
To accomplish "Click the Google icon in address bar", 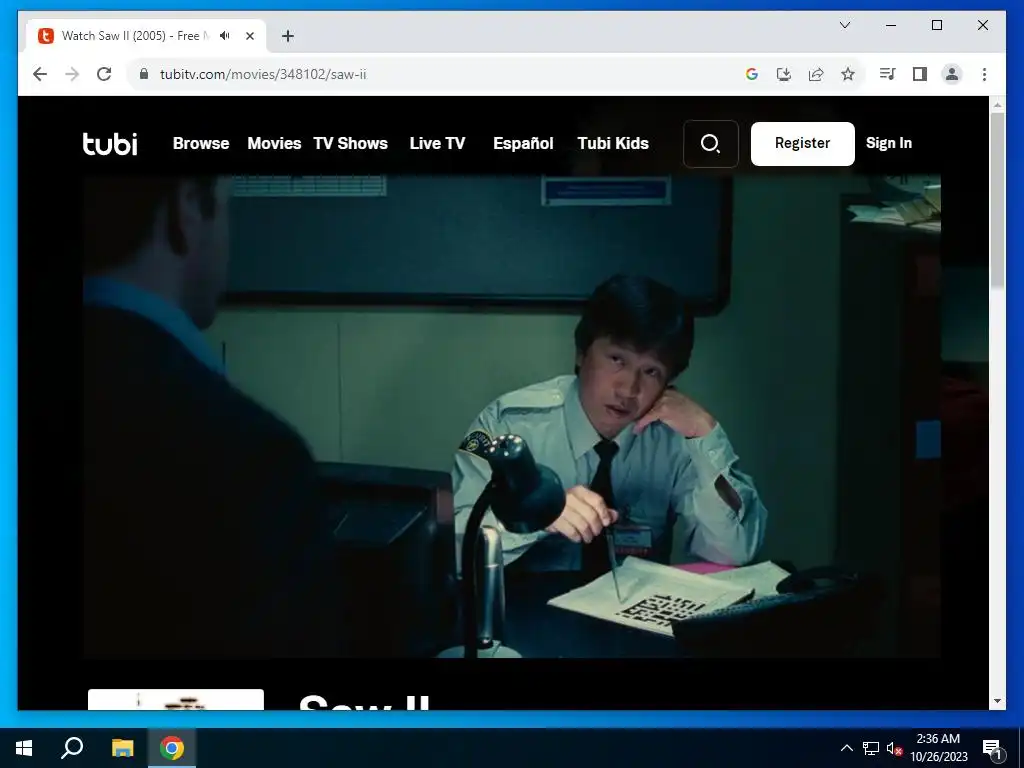I will [x=752, y=74].
